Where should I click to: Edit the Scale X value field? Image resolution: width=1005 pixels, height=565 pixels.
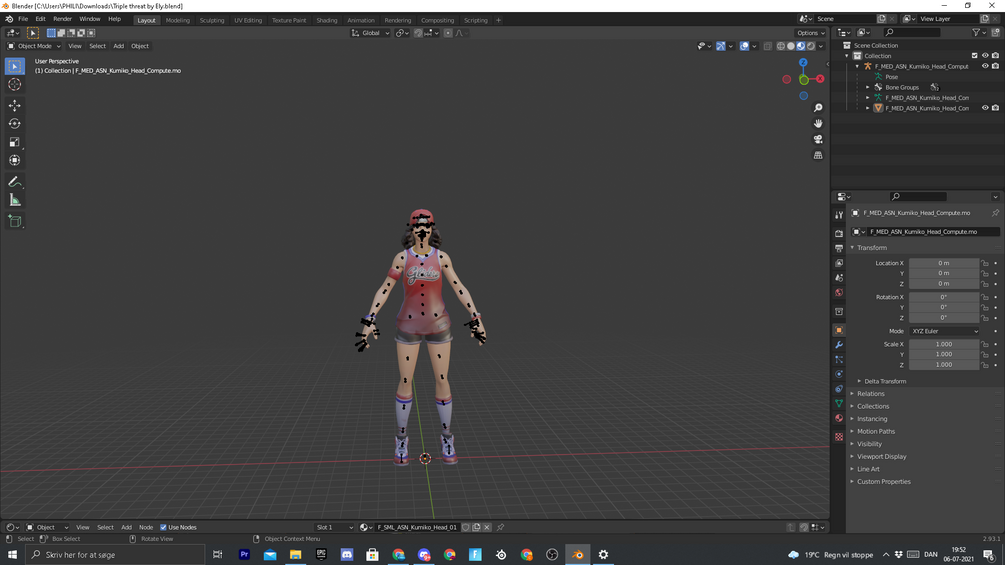point(943,345)
